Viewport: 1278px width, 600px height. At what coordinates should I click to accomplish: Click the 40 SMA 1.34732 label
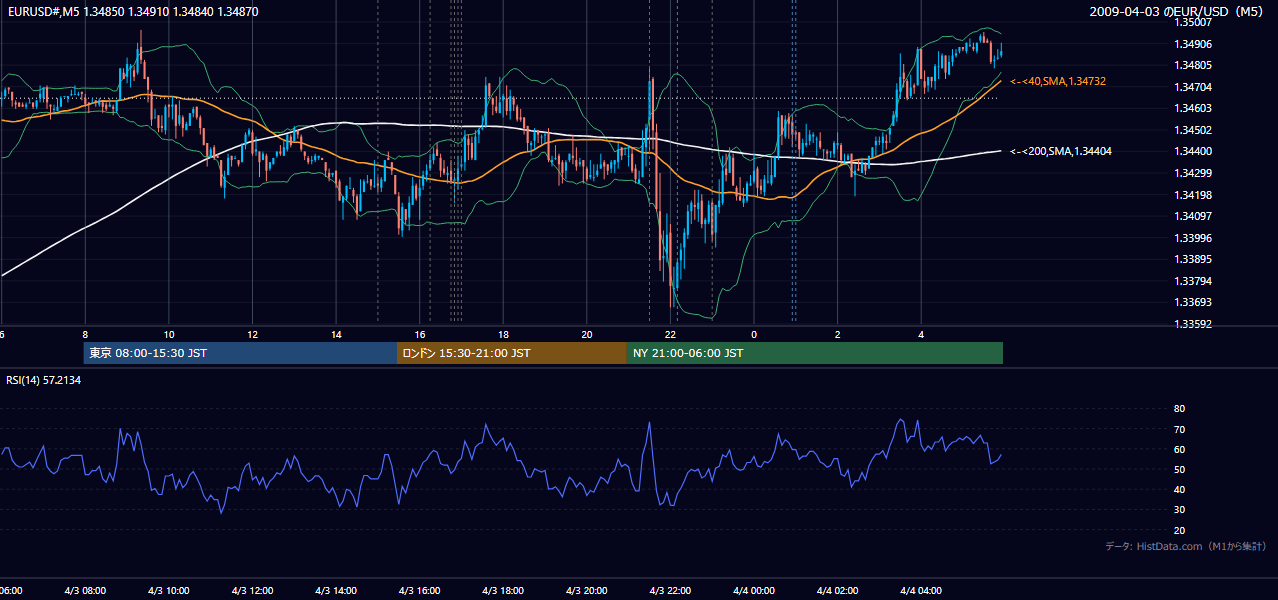1058,81
